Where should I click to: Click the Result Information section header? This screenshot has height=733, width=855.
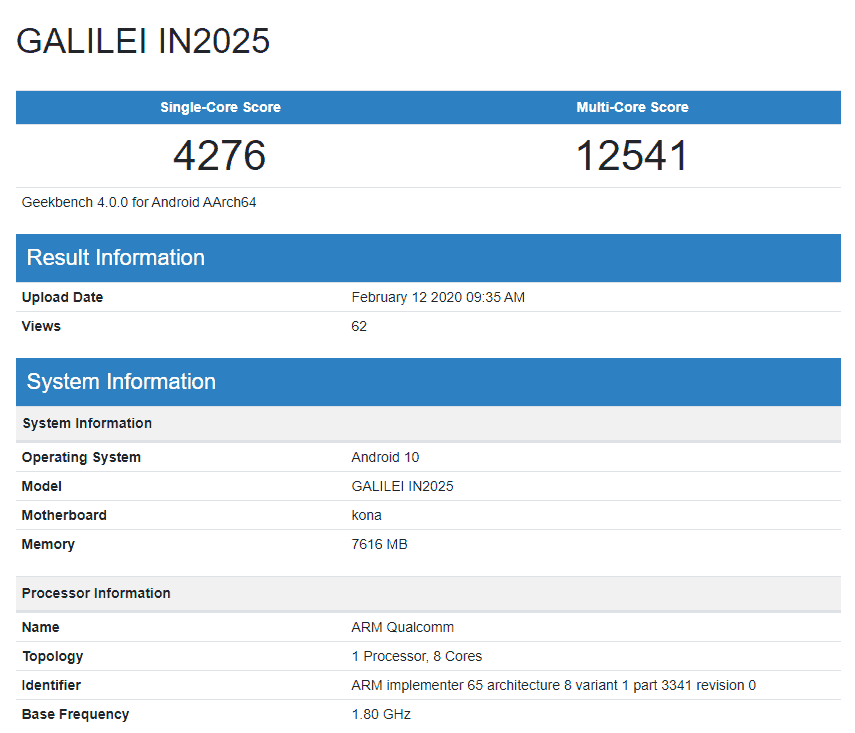pos(116,257)
